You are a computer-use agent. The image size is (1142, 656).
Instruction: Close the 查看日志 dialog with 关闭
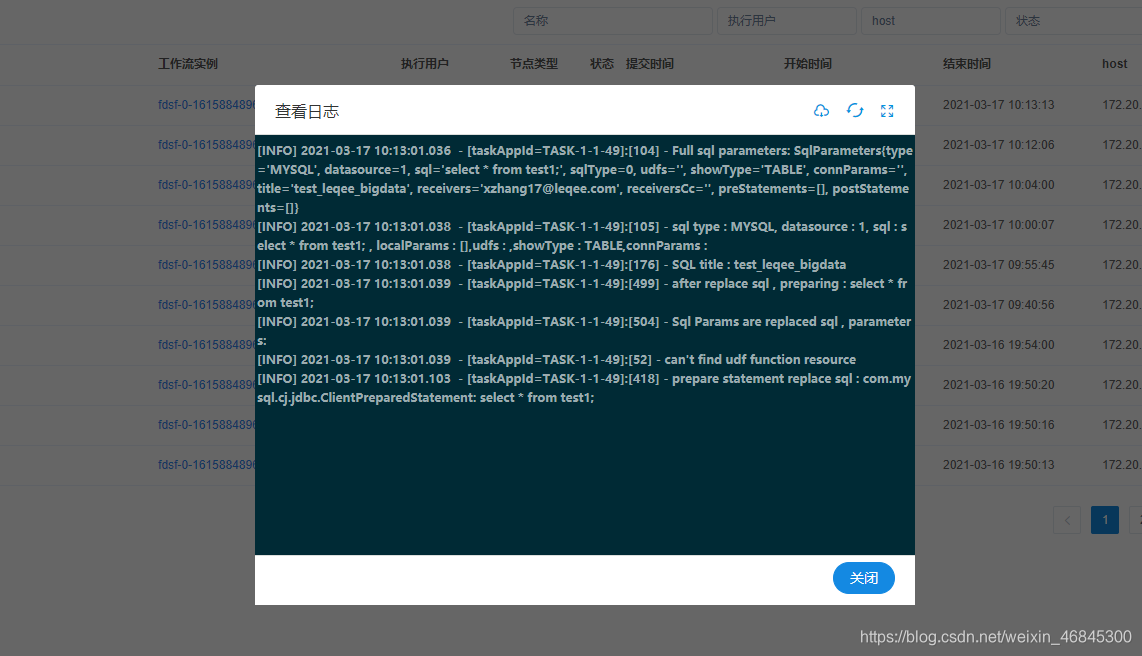coord(863,578)
